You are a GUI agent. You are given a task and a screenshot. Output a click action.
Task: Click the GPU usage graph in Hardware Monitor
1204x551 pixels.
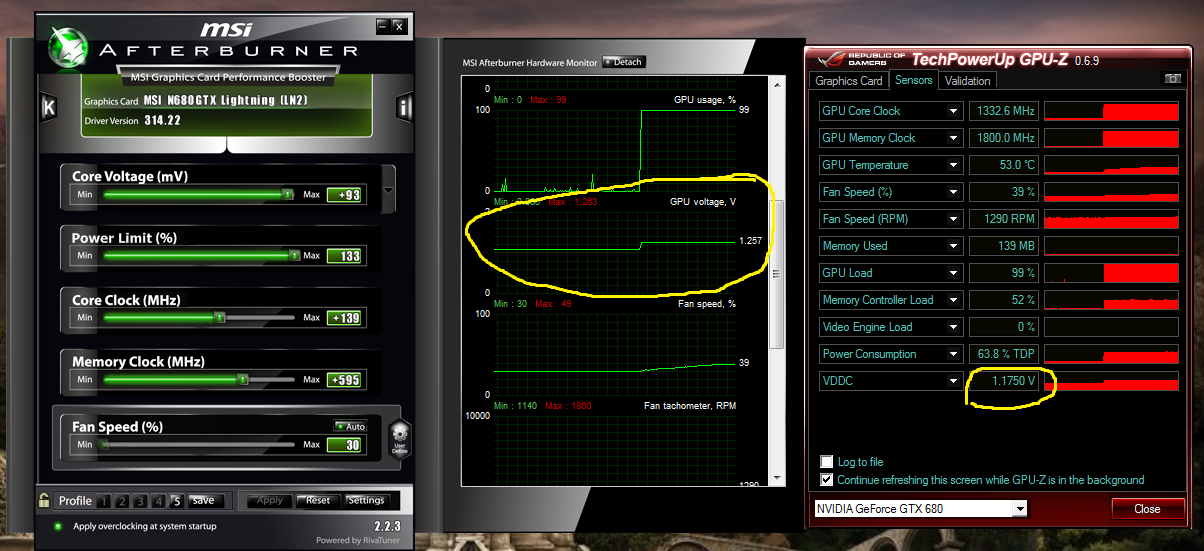pos(615,149)
